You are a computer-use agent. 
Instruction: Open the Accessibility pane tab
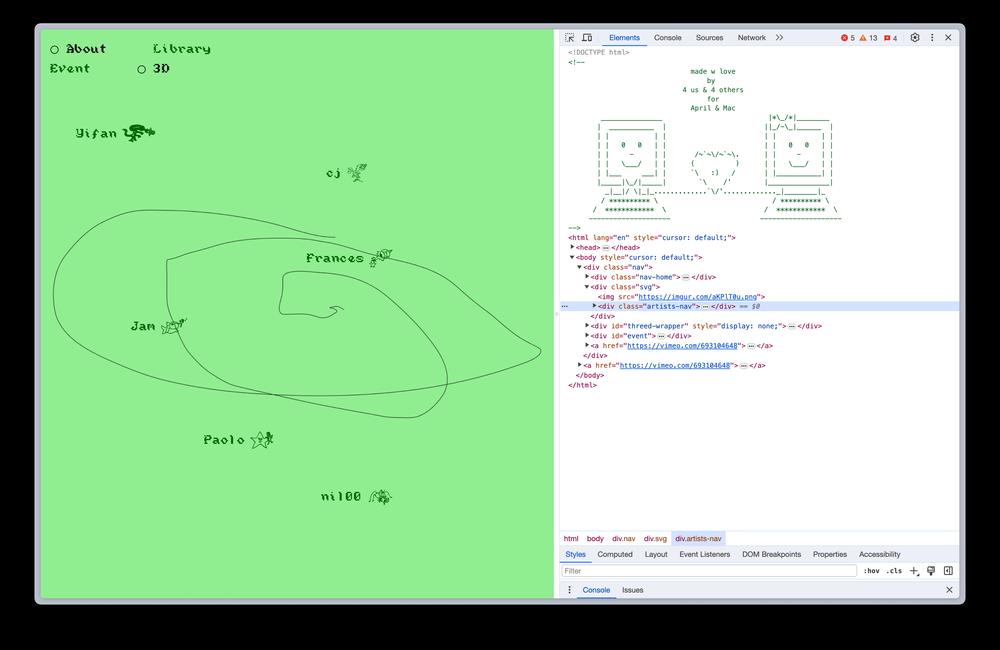click(879, 554)
